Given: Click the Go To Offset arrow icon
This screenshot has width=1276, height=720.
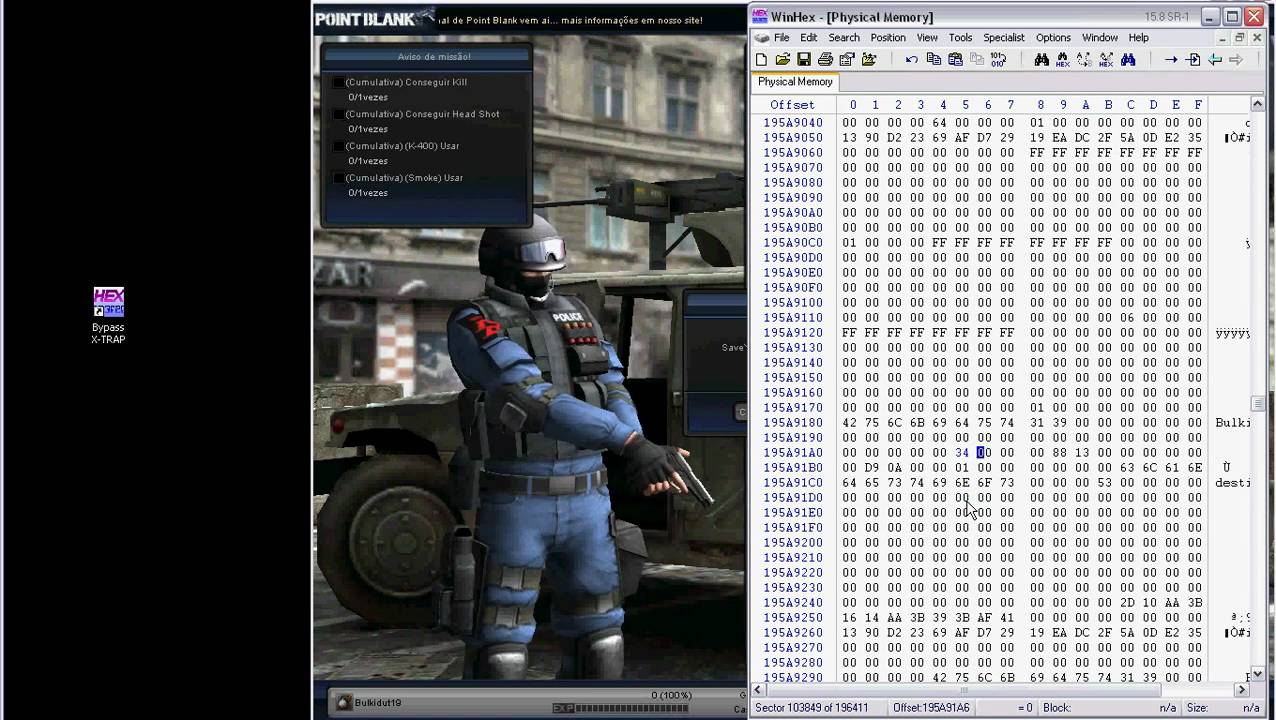Looking at the screenshot, I should point(1171,60).
